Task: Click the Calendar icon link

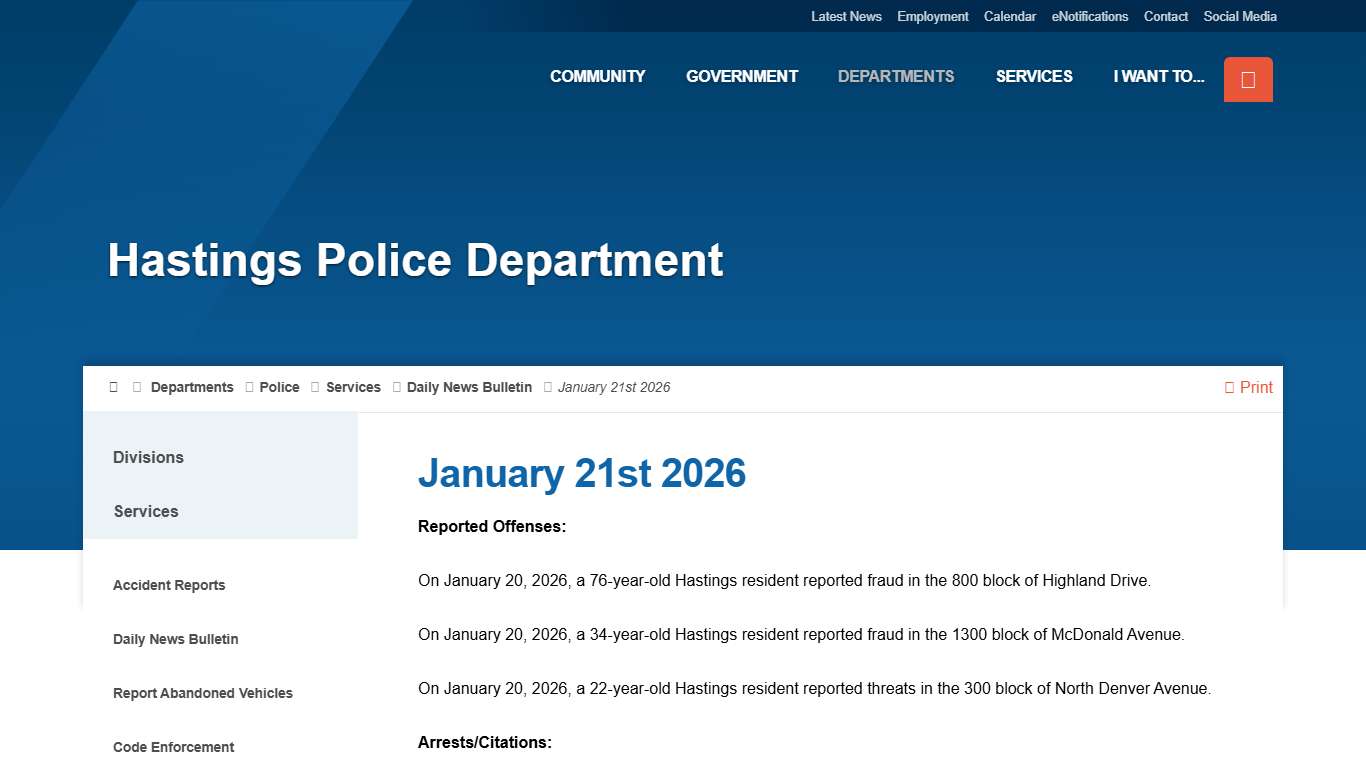Action: pyautogui.click(x=1010, y=16)
